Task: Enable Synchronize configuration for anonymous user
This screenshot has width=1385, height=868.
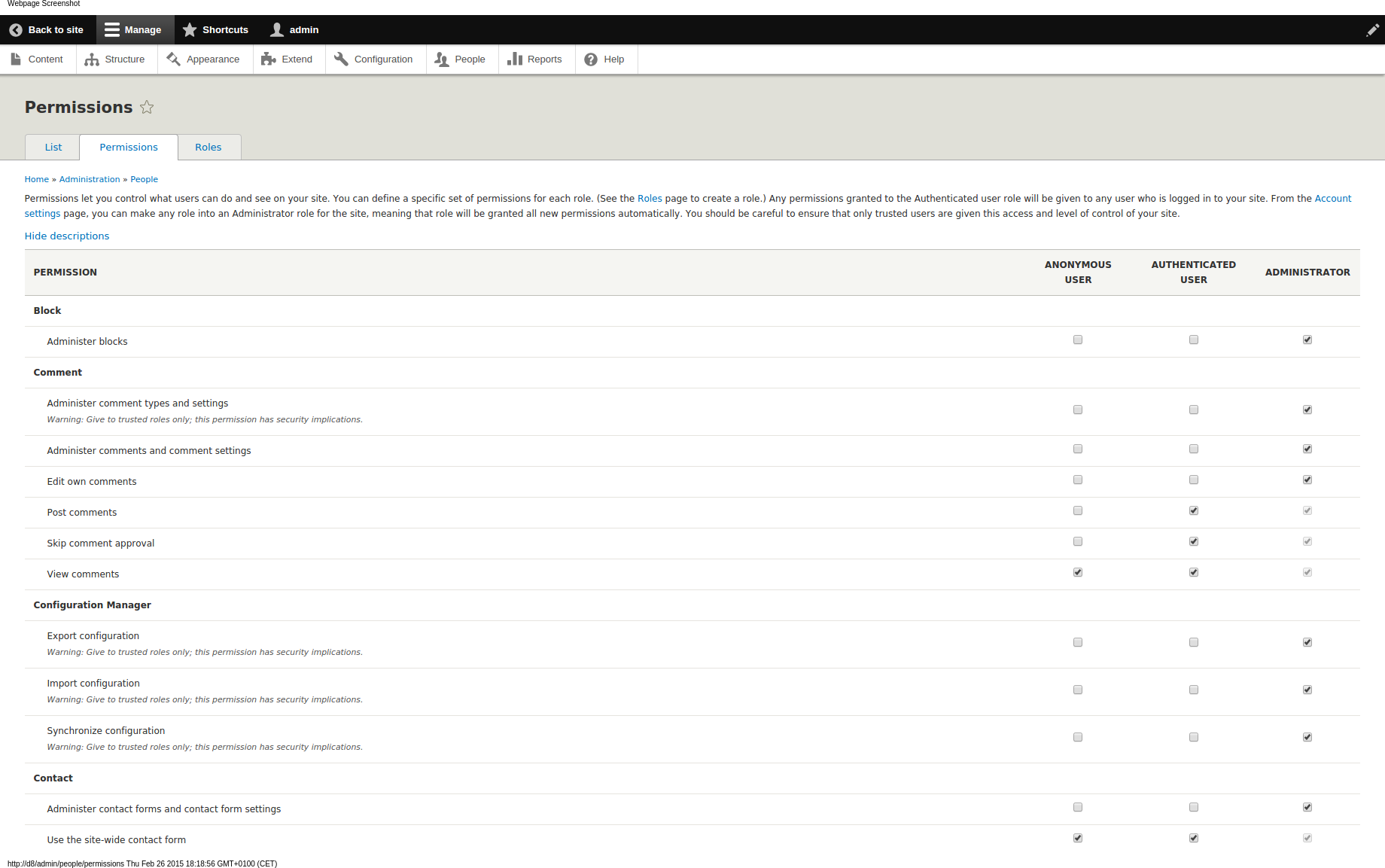Action: (x=1078, y=737)
